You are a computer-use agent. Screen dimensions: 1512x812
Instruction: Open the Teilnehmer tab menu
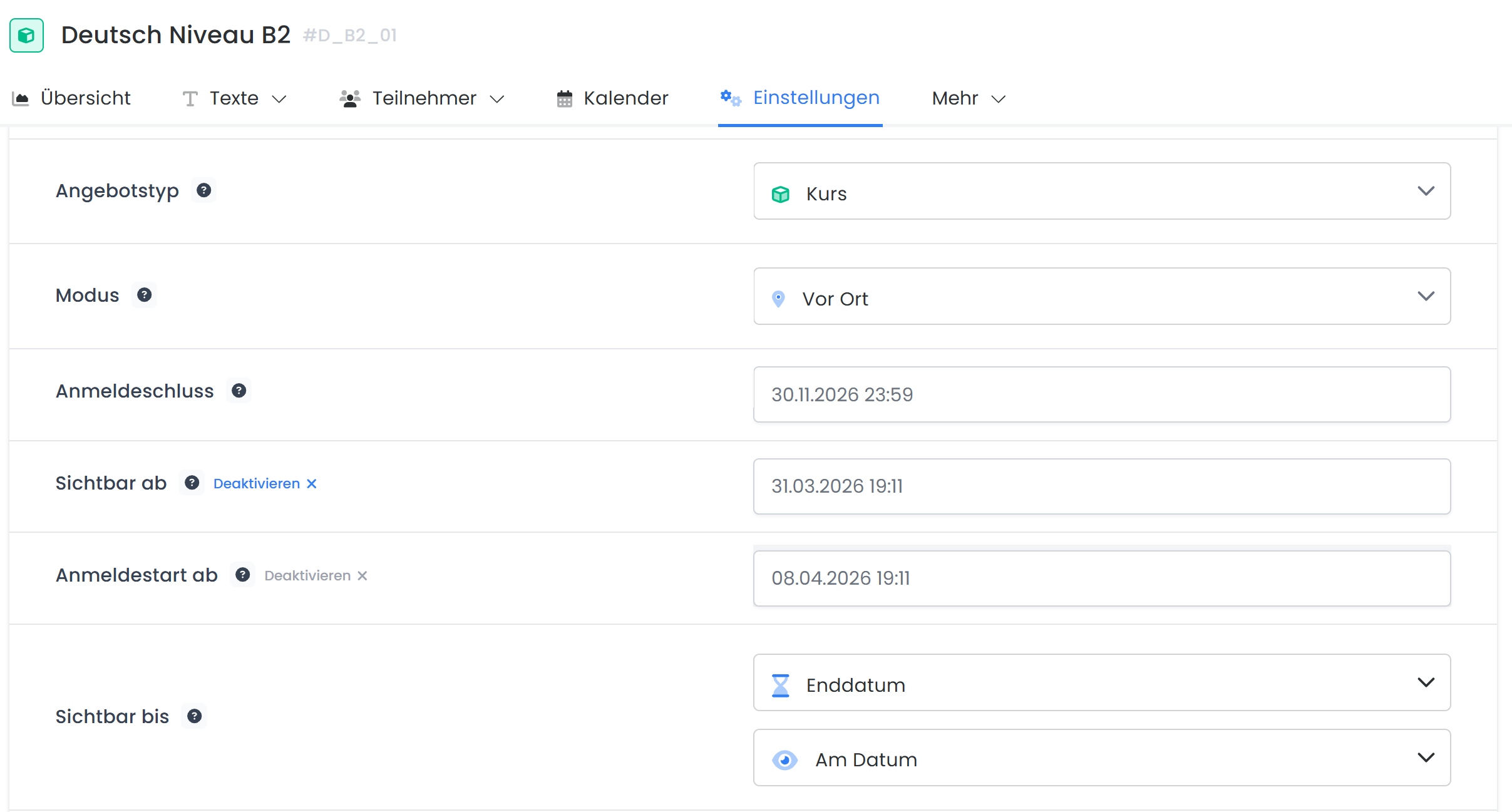[422, 98]
